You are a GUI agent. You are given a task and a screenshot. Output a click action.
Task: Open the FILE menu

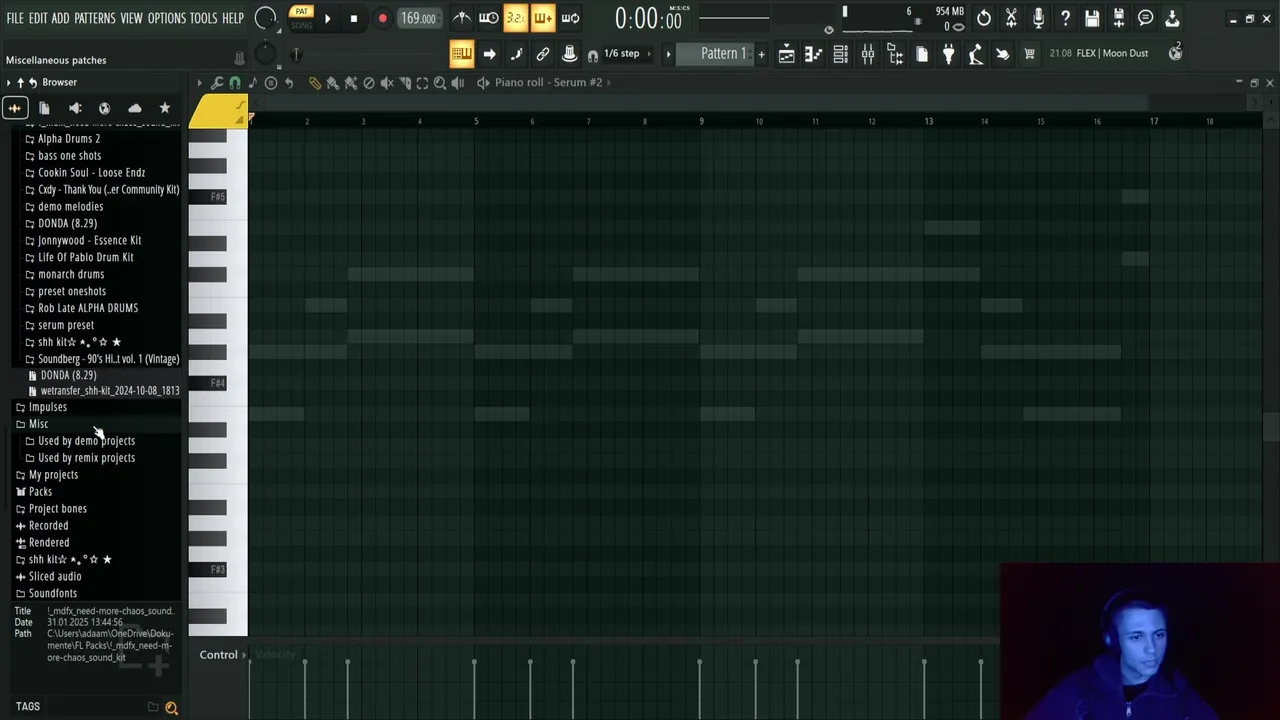pyautogui.click(x=15, y=18)
